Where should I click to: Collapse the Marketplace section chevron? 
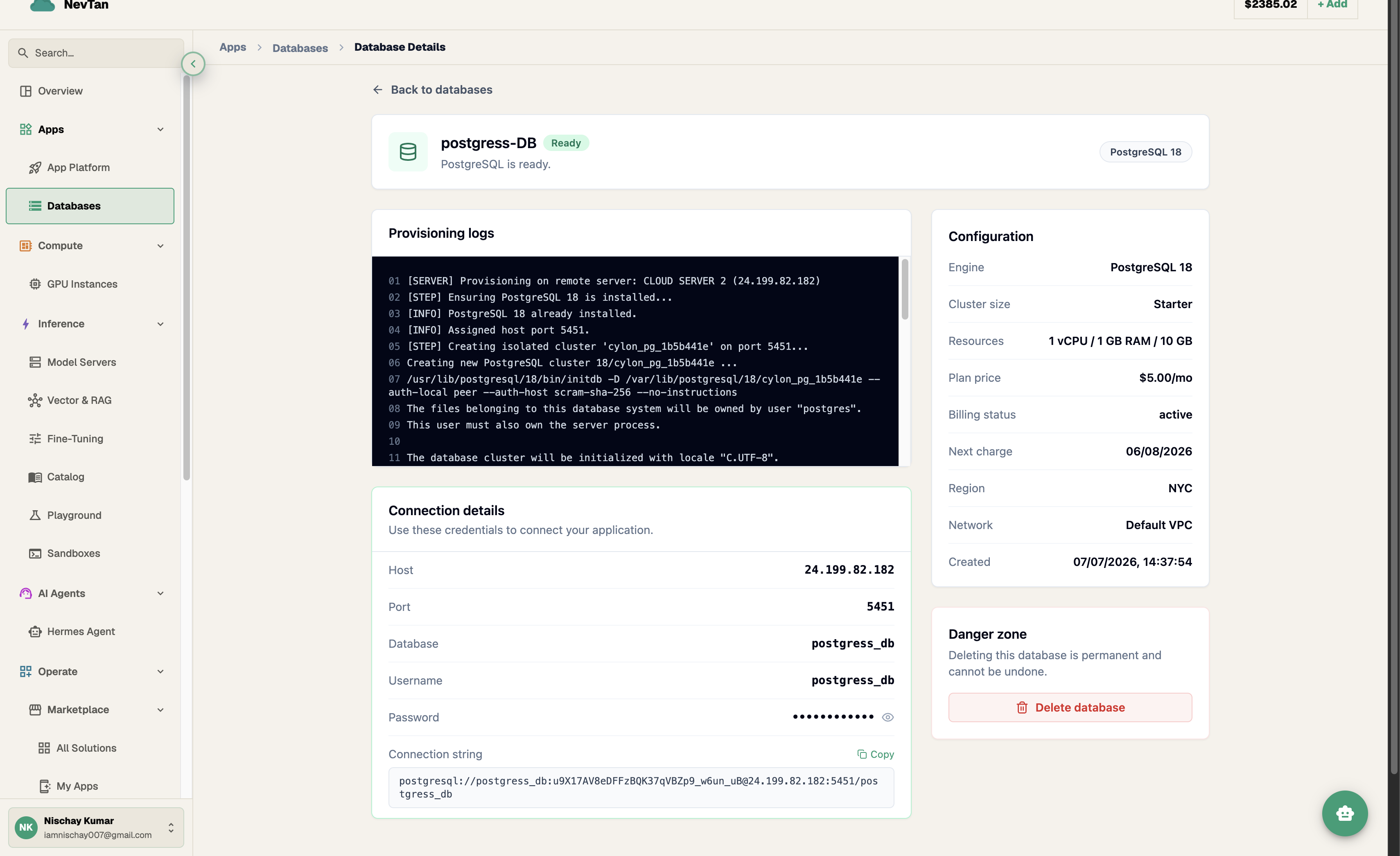point(160,710)
